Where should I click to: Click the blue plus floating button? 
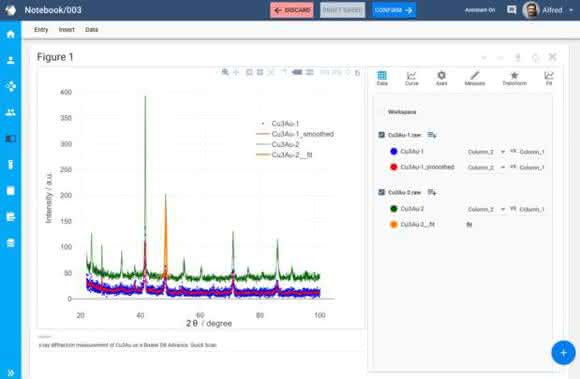point(563,353)
